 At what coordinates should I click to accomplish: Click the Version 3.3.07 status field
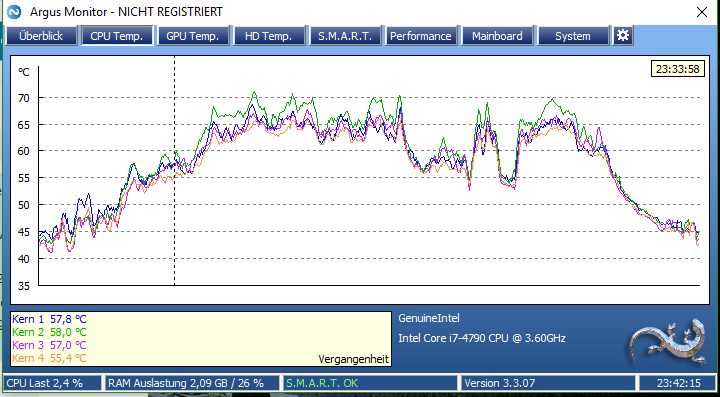click(549, 383)
